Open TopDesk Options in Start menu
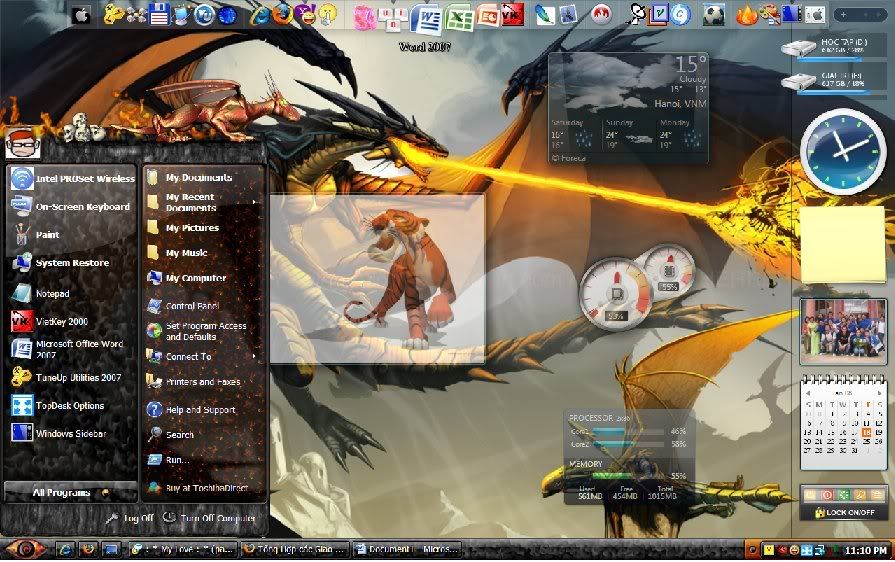The height and width of the screenshot is (562, 895). coord(69,406)
